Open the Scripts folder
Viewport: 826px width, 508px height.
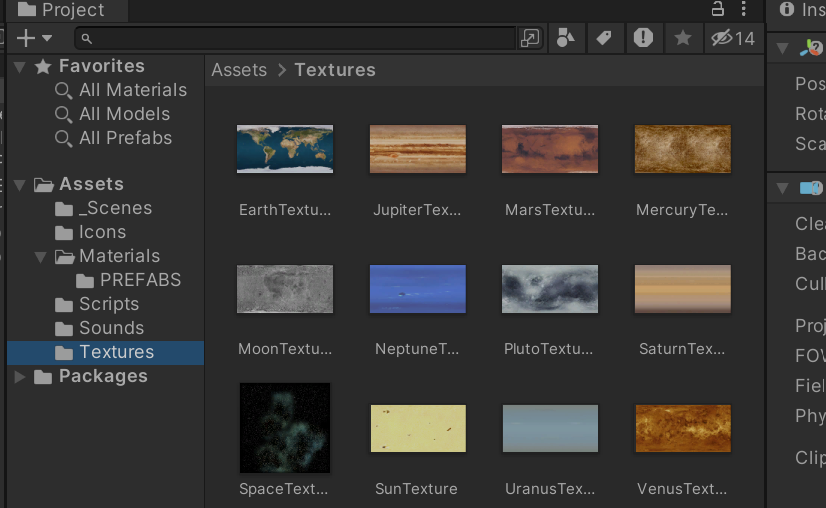click(x=108, y=304)
